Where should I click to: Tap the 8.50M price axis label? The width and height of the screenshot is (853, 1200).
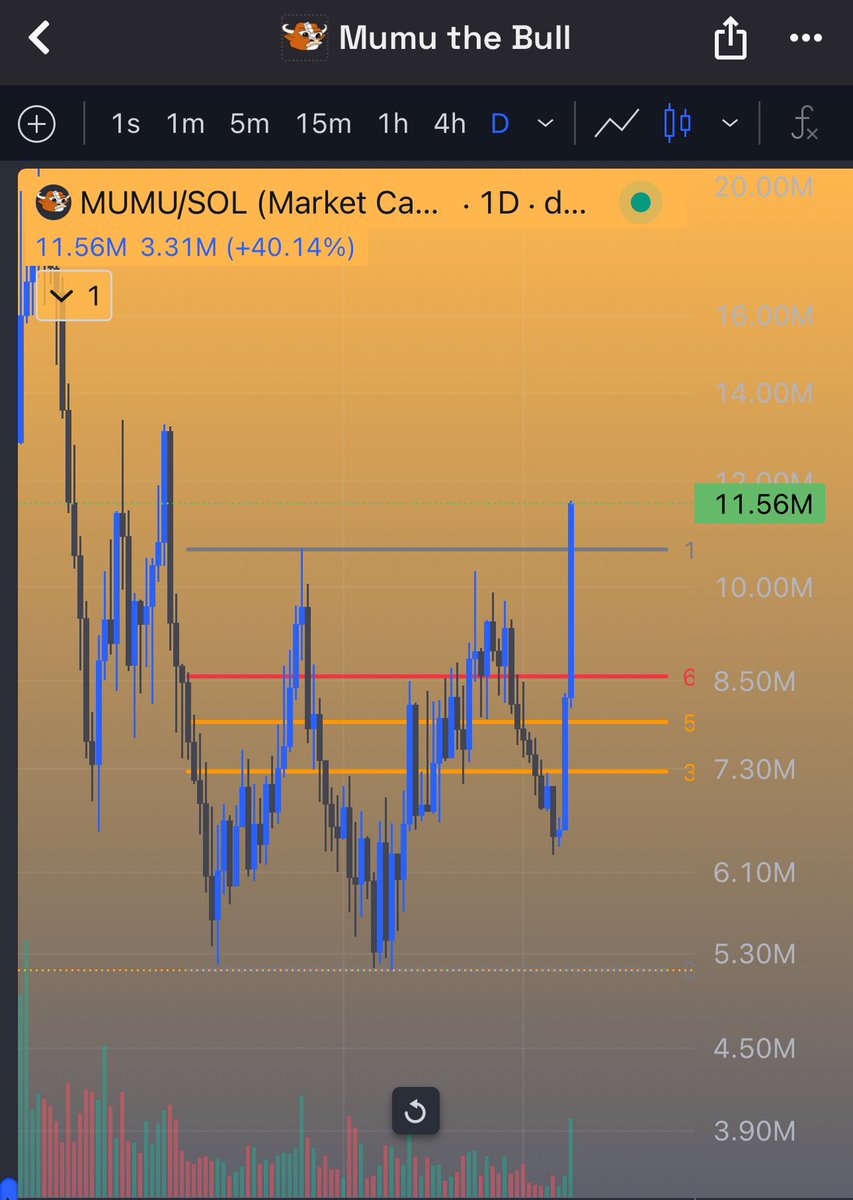(x=754, y=682)
